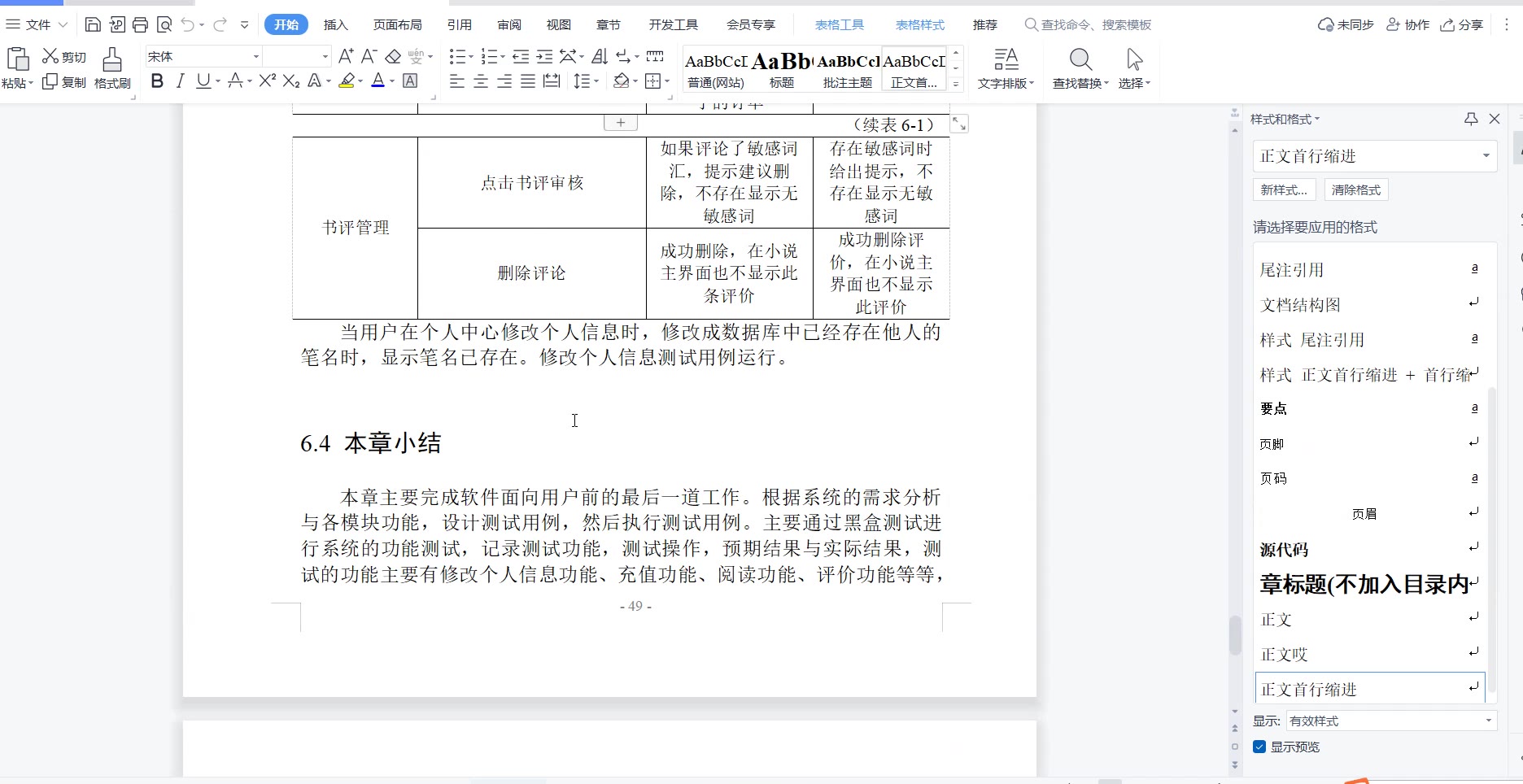This screenshot has width=1523, height=784.
Task: Open the current style 正文首行缩进 dropdown
Action: (1486, 156)
